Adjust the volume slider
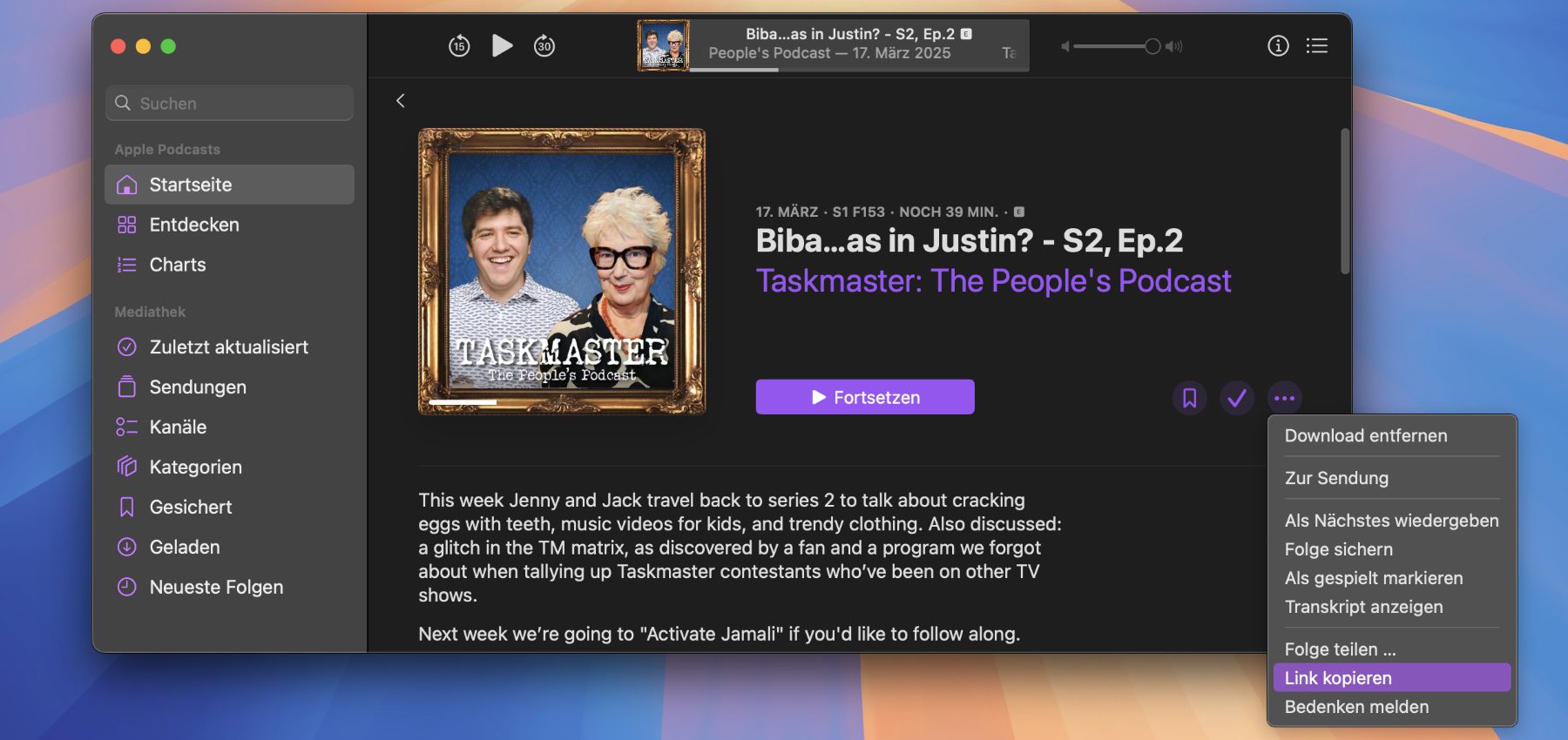This screenshot has width=1568, height=740. pyautogui.click(x=1152, y=46)
